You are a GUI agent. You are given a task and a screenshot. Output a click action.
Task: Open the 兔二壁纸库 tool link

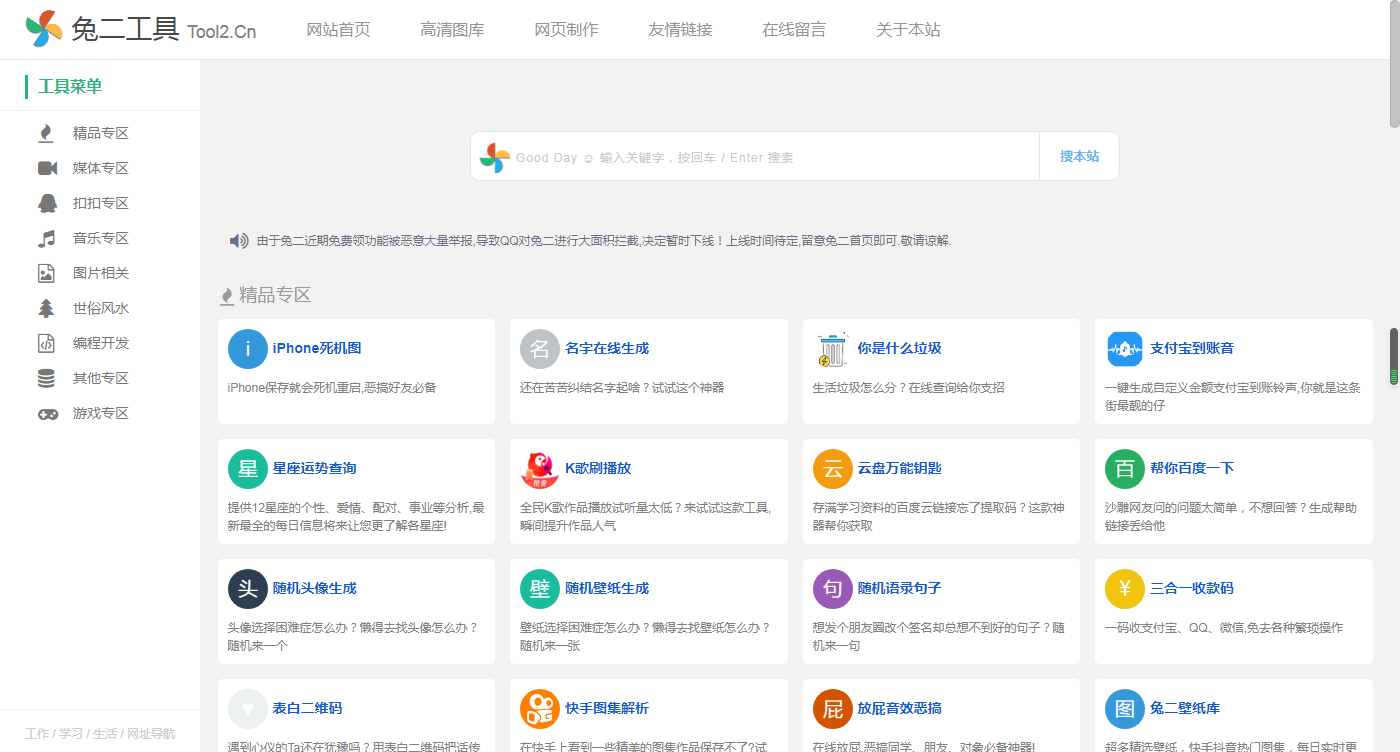pos(1185,708)
